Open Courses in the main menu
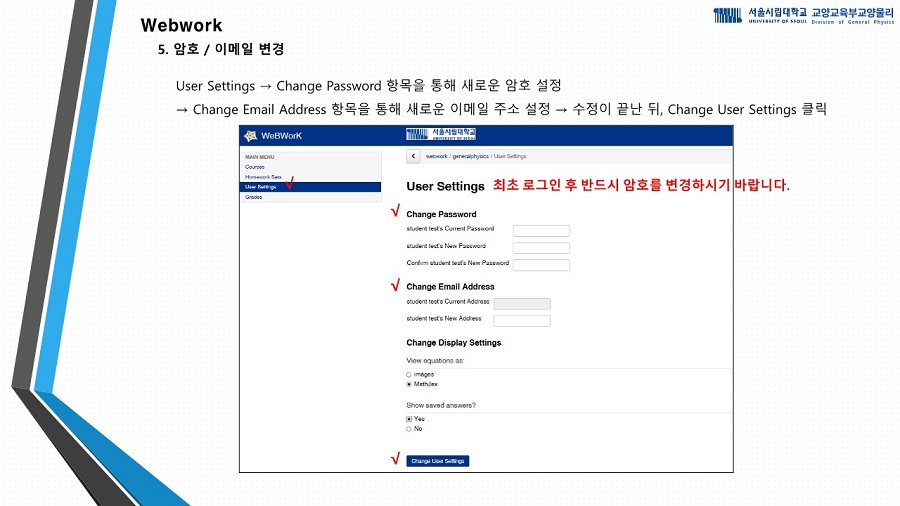Viewport: 900px width, 506px height. pyautogui.click(x=255, y=167)
